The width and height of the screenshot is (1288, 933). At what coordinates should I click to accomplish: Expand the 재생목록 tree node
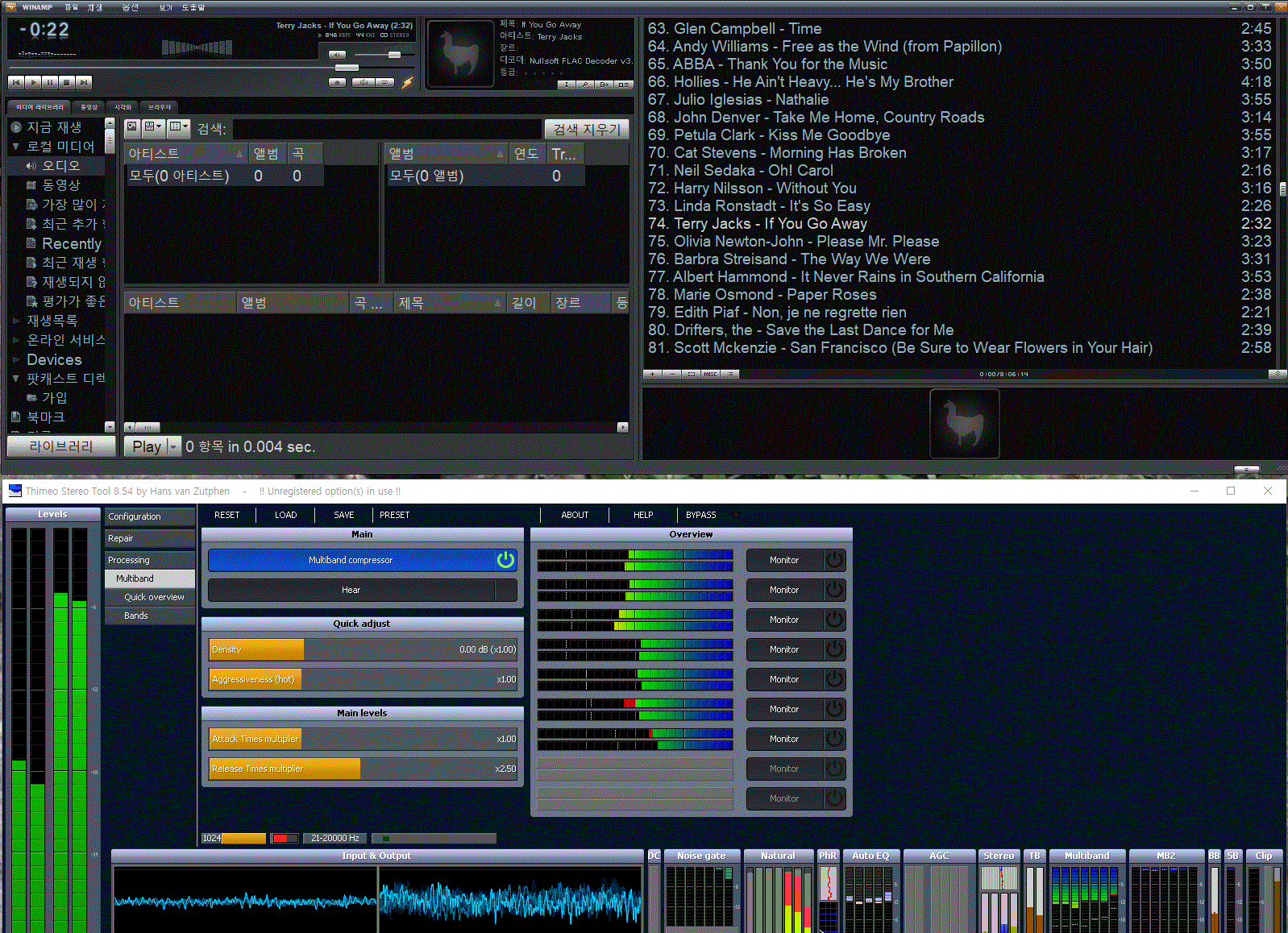pos(15,321)
